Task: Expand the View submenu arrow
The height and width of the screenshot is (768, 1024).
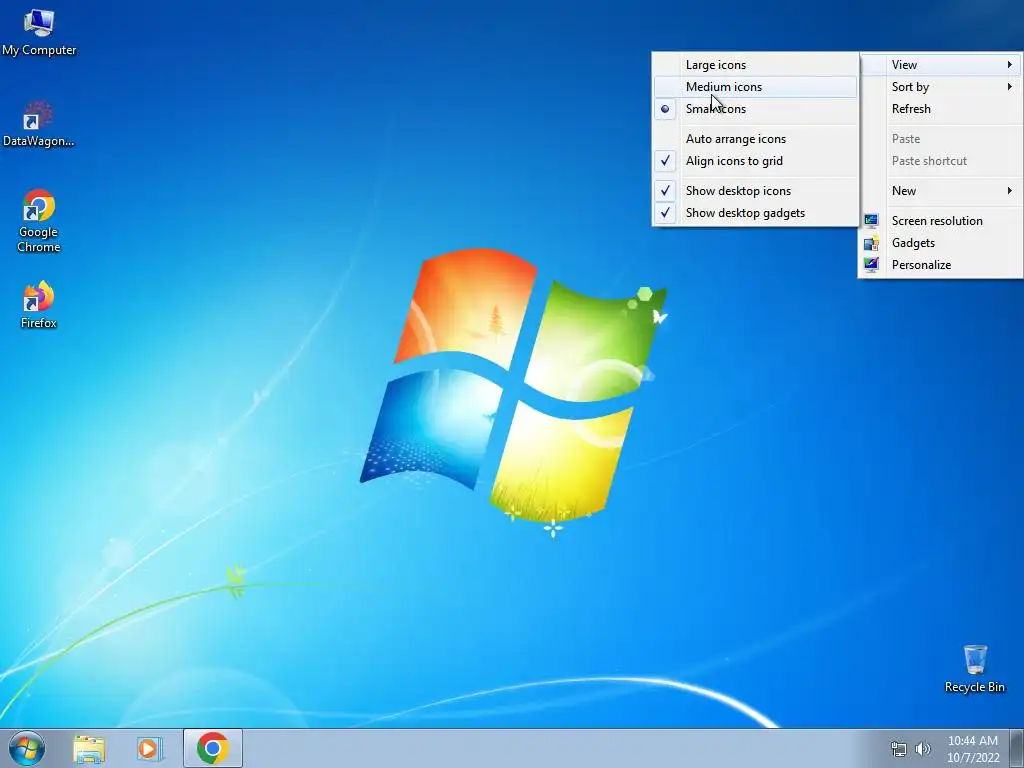Action: 1010,65
